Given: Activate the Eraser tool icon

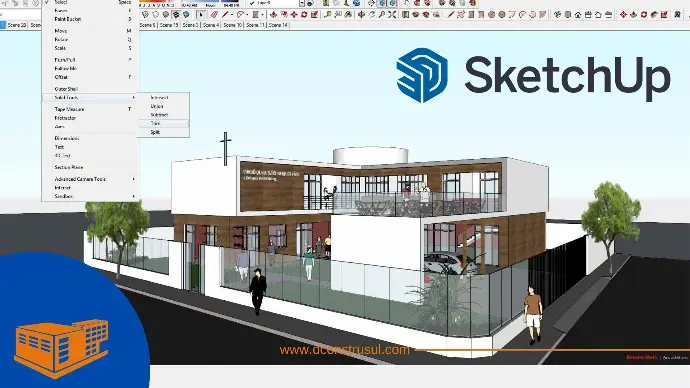Looking at the screenshot, I should click(214, 15).
